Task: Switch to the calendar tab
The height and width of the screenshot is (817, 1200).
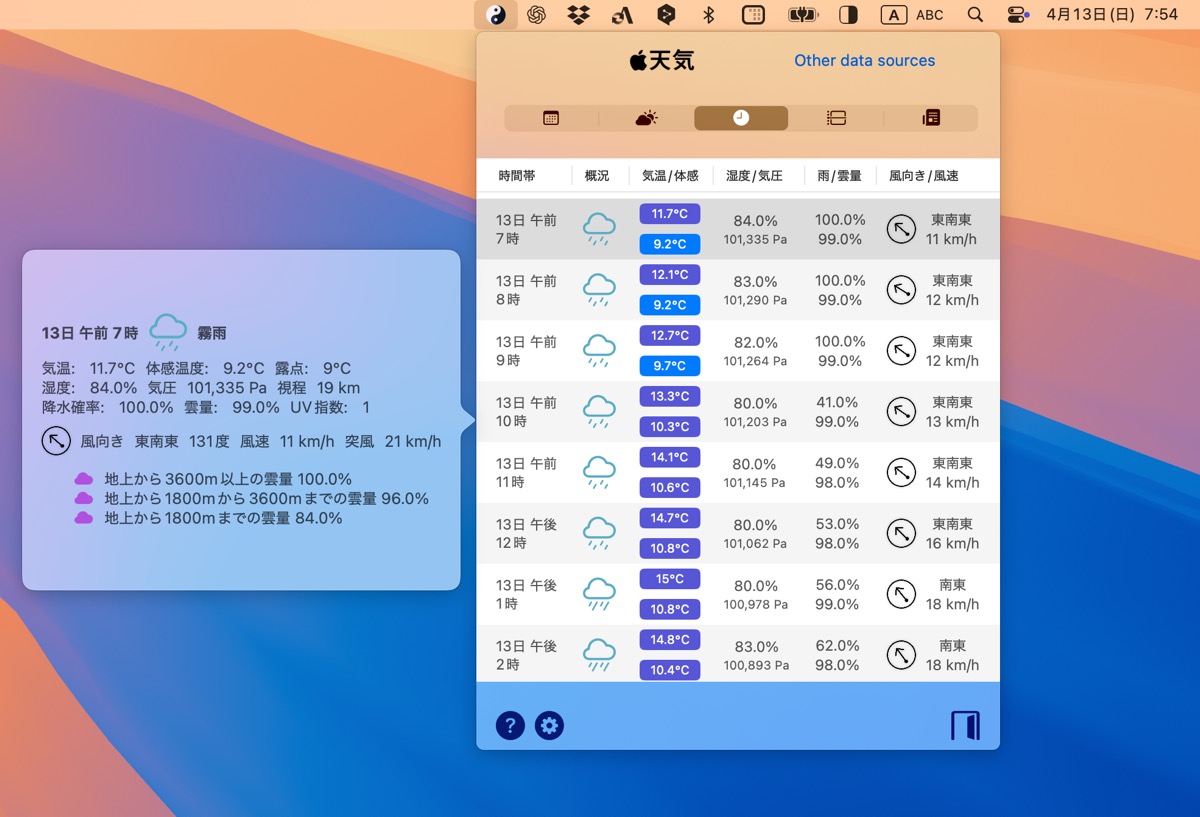Action: pyautogui.click(x=551, y=118)
